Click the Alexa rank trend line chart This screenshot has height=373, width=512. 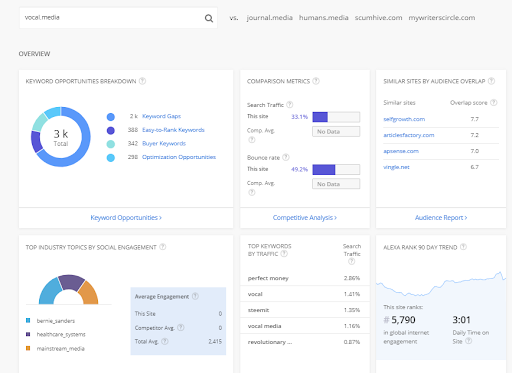(x=441, y=284)
